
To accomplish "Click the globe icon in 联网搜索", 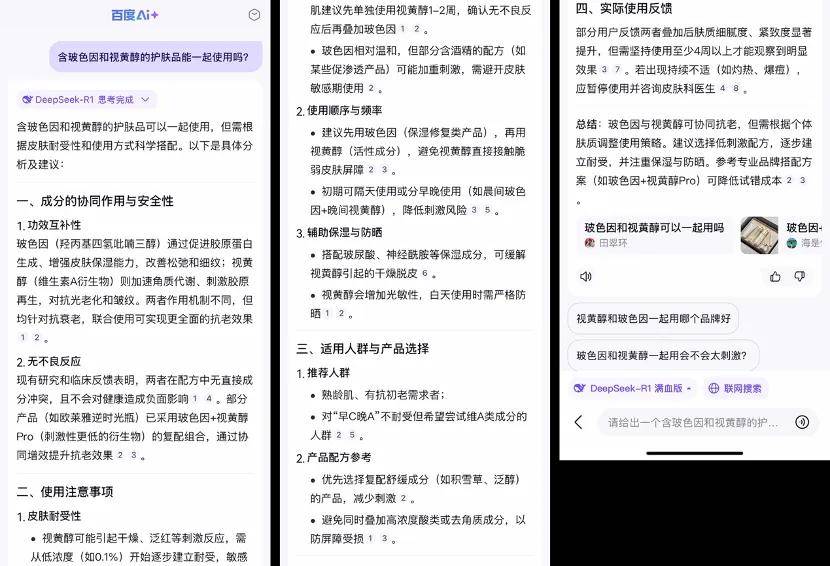I will (714, 388).
